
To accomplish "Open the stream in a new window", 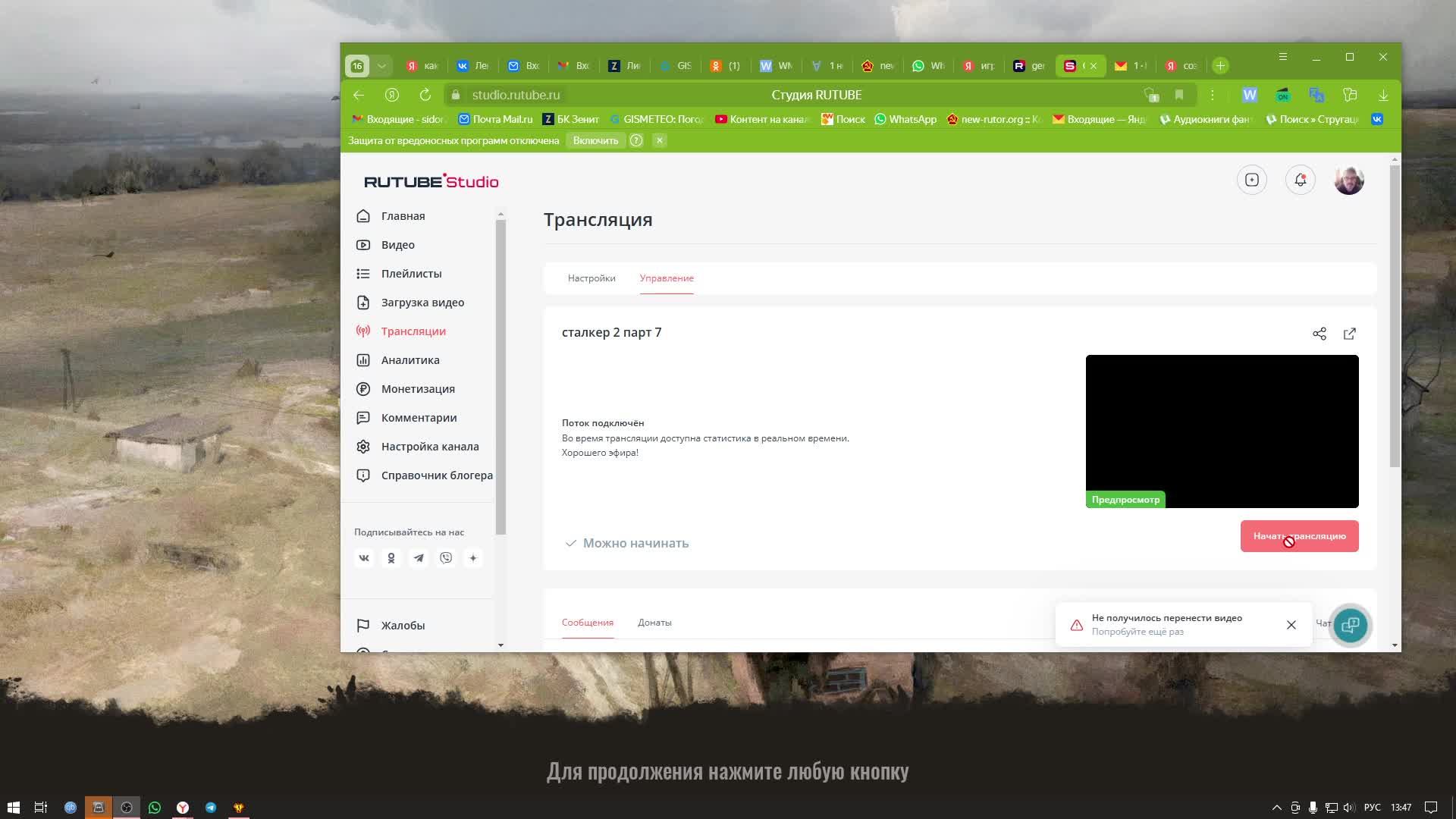I will [1350, 334].
